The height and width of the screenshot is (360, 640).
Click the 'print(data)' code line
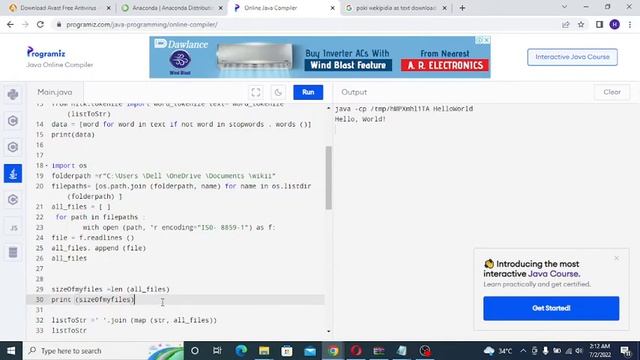[73, 134]
